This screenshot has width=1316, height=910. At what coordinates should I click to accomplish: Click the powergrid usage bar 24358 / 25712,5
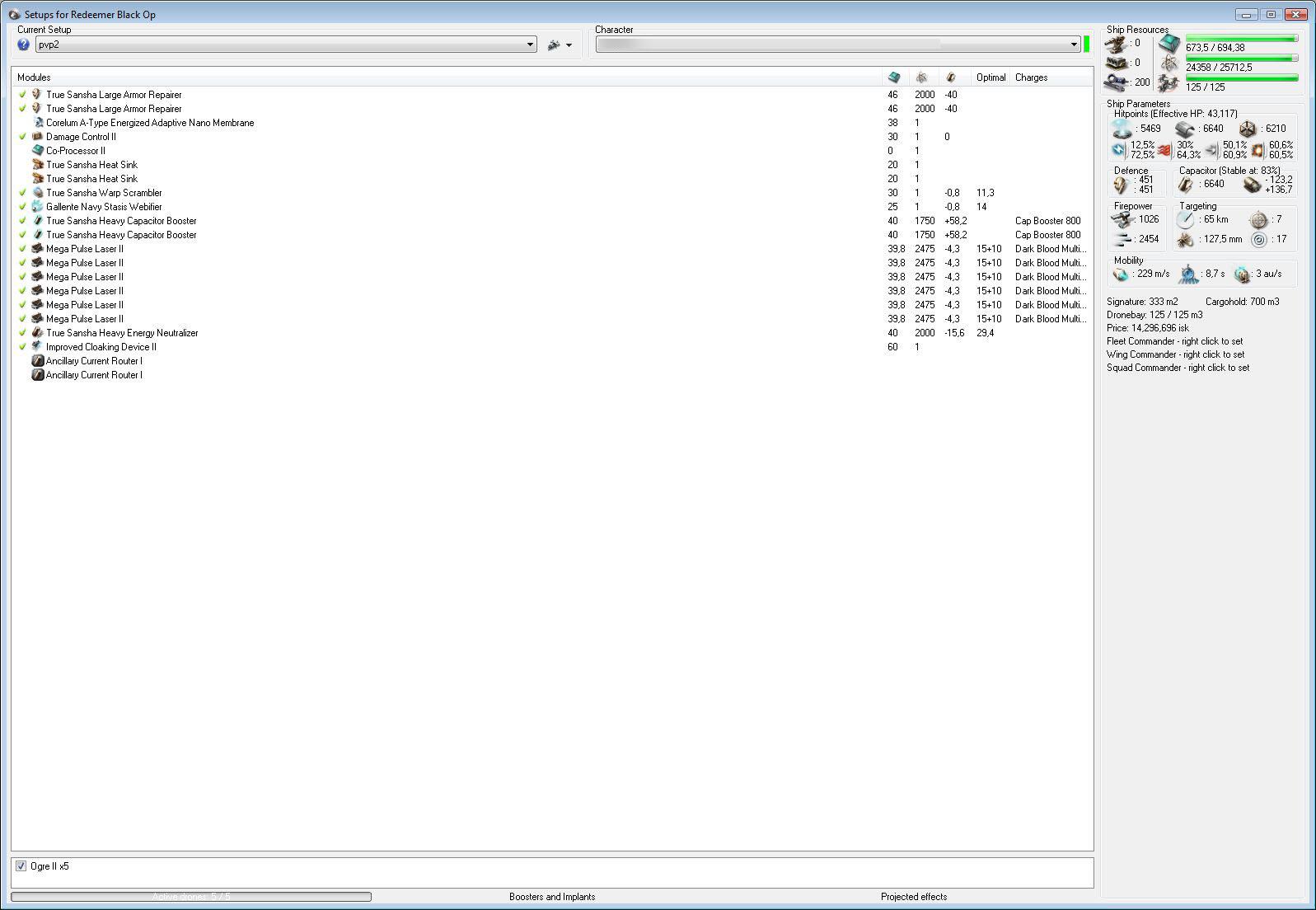click(x=1242, y=58)
